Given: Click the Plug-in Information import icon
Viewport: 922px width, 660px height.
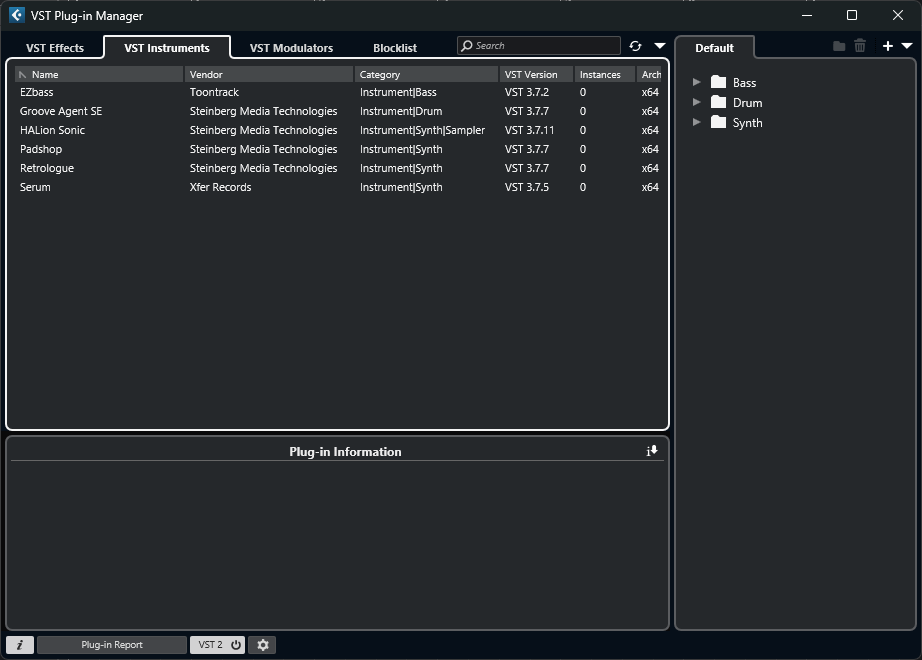Looking at the screenshot, I should coord(652,451).
